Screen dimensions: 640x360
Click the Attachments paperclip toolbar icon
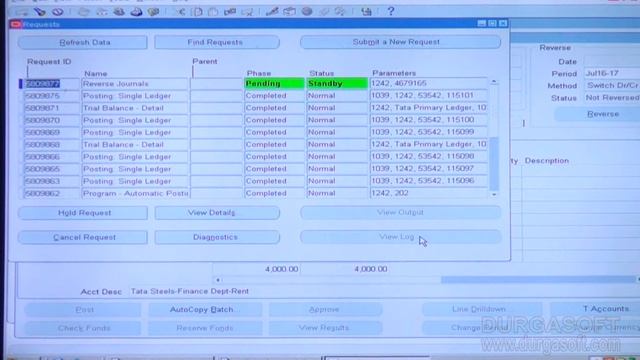pyautogui.click(x=324, y=11)
